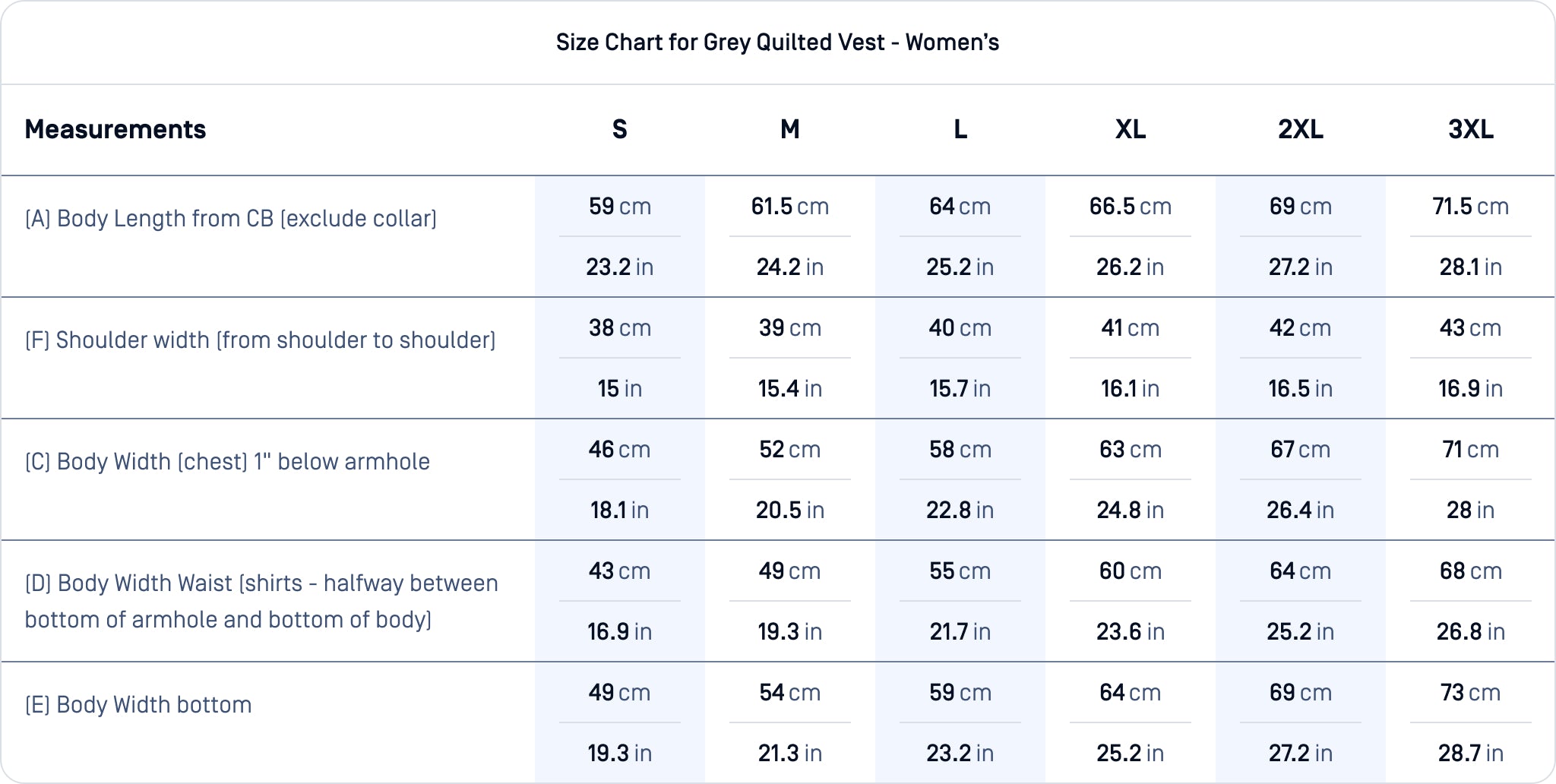
Task: Select the M size column header
Action: (790, 130)
